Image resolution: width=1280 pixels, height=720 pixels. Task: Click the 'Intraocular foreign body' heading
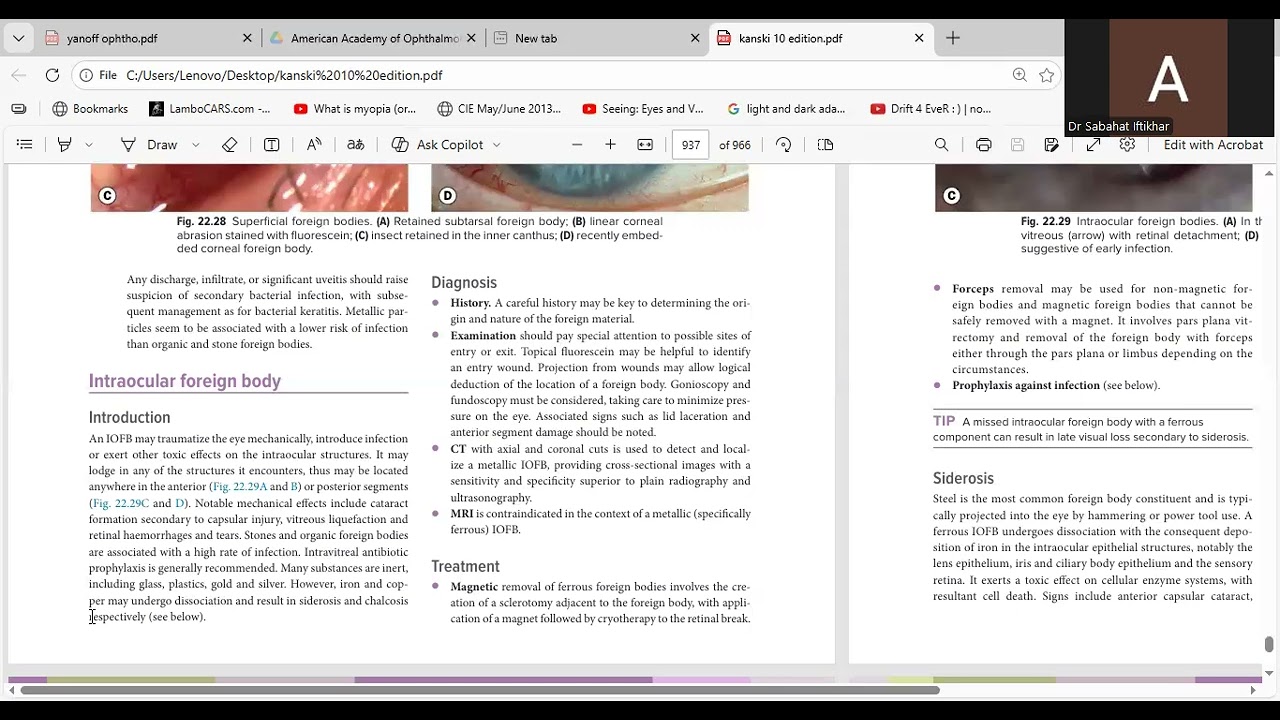pyautogui.click(x=185, y=381)
